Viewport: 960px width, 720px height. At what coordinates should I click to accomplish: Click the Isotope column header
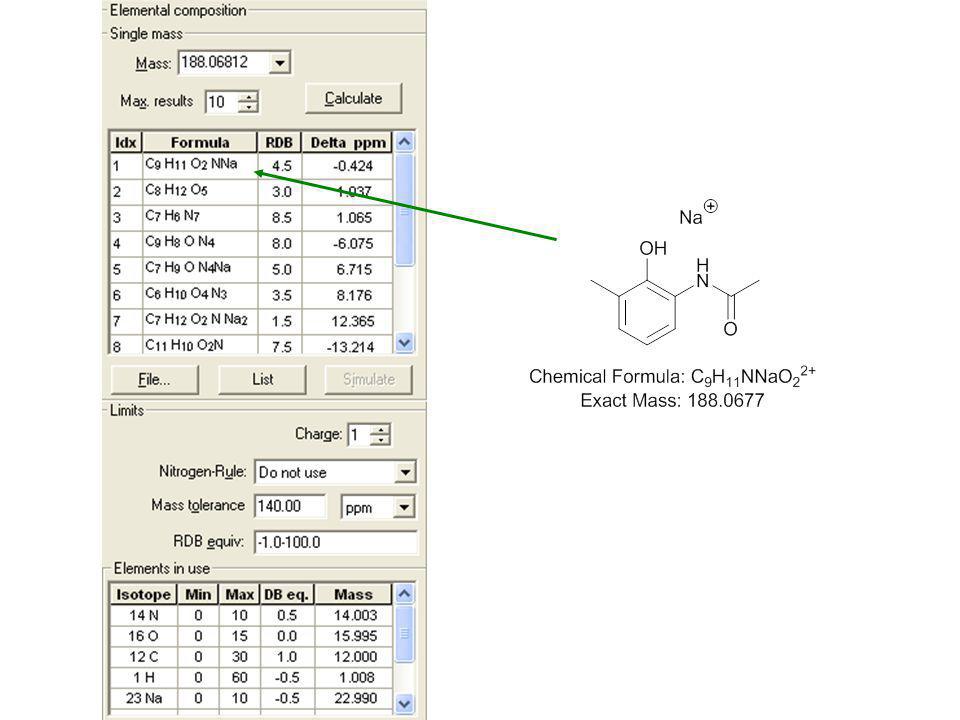point(144,594)
